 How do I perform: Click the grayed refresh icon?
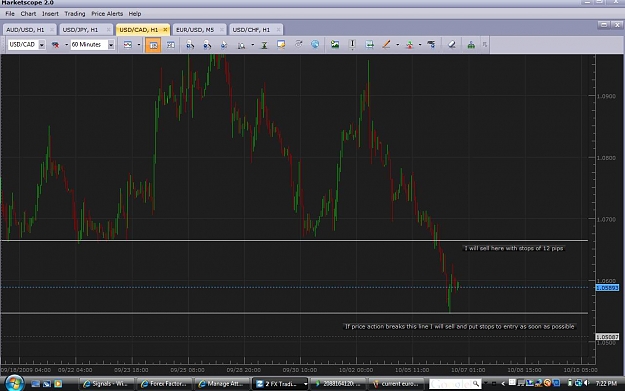tap(298, 45)
